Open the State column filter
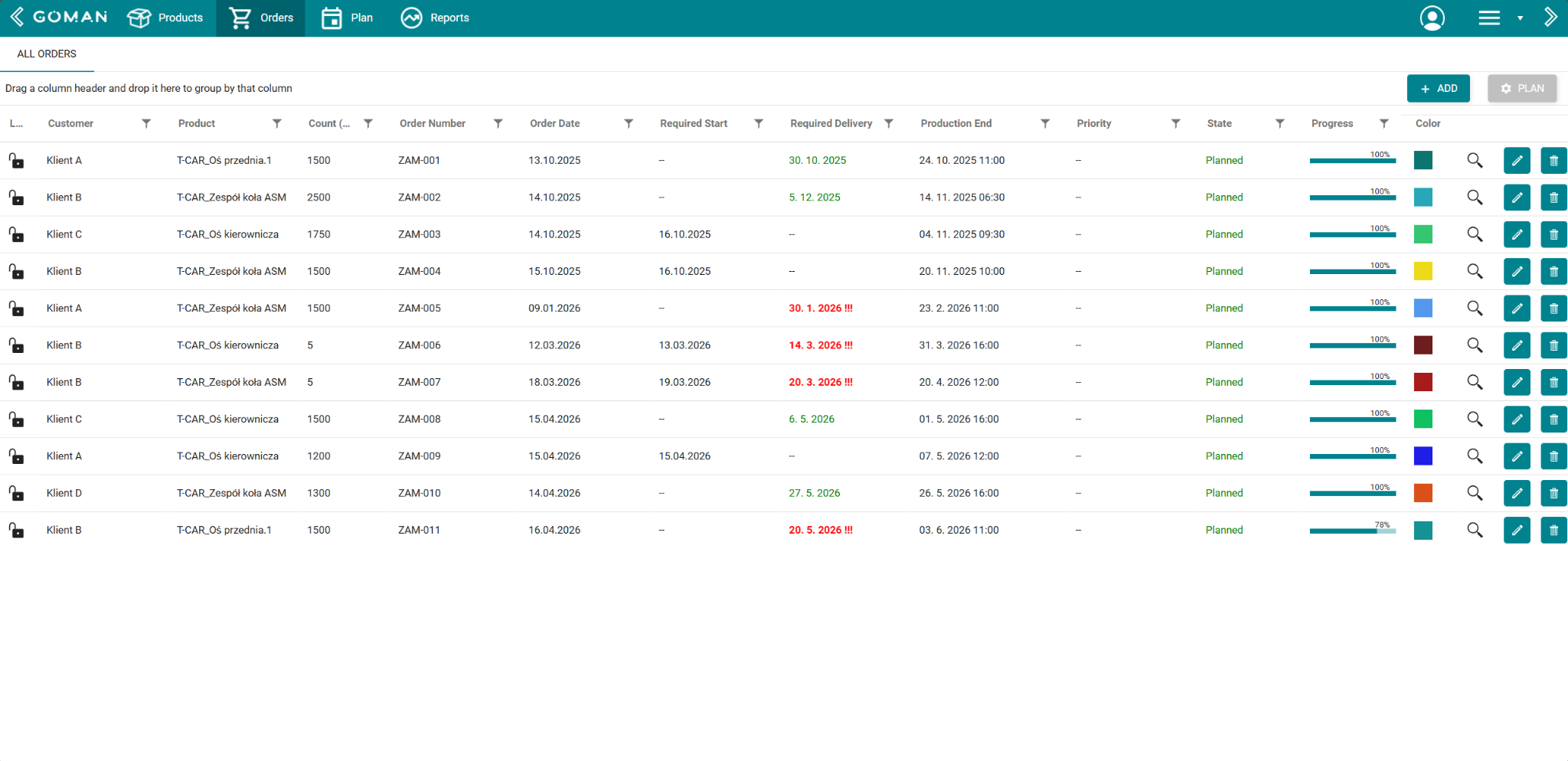The image size is (1568, 761). [x=1279, y=123]
